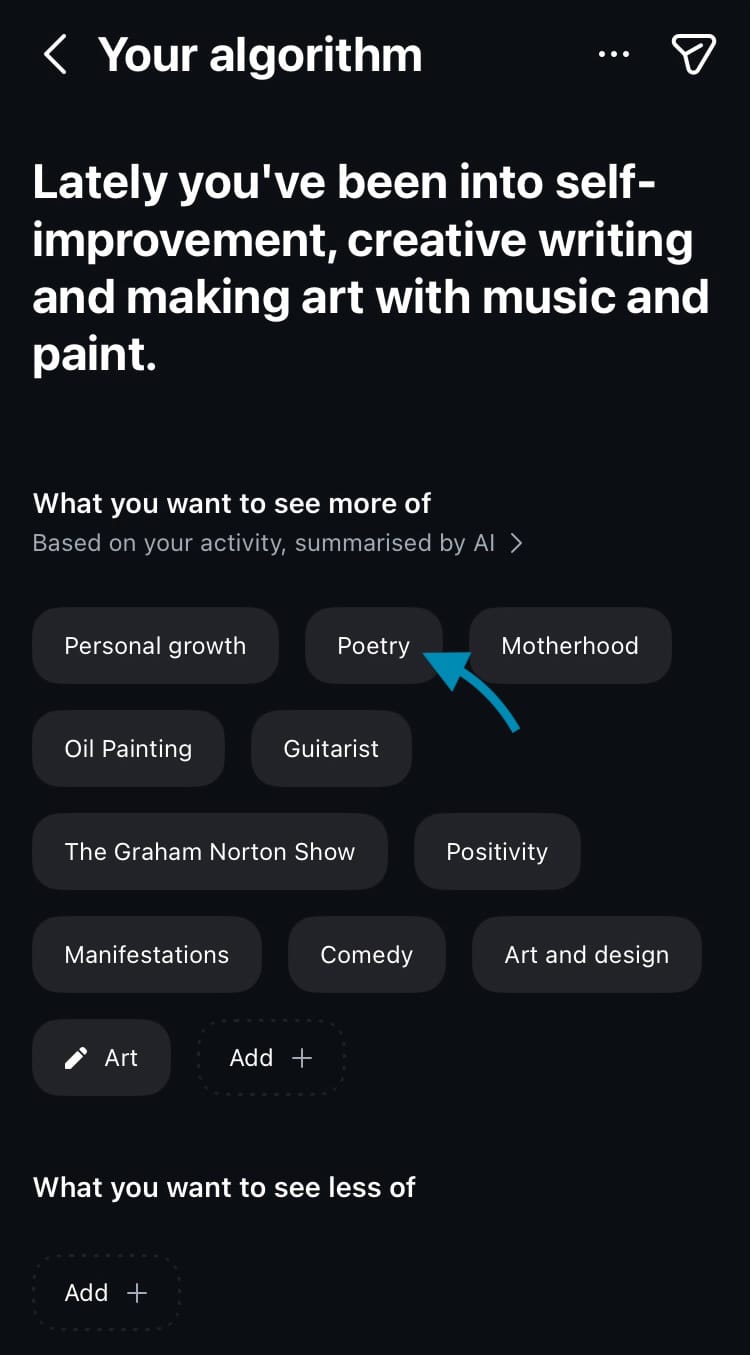Open the three-dot more options menu
750x1355 pixels.
click(614, 54)
